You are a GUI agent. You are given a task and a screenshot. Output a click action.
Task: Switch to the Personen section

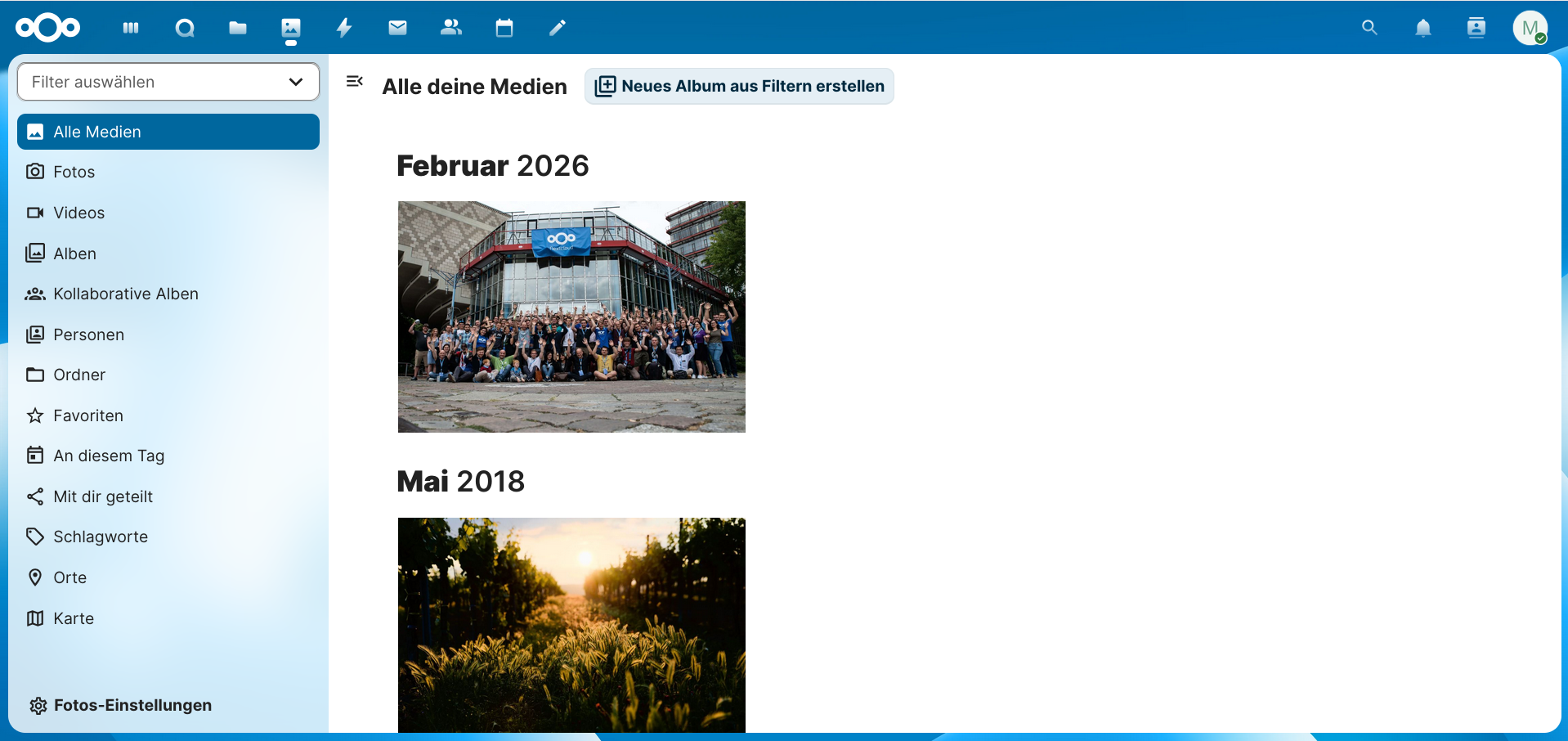pos(88,334)
